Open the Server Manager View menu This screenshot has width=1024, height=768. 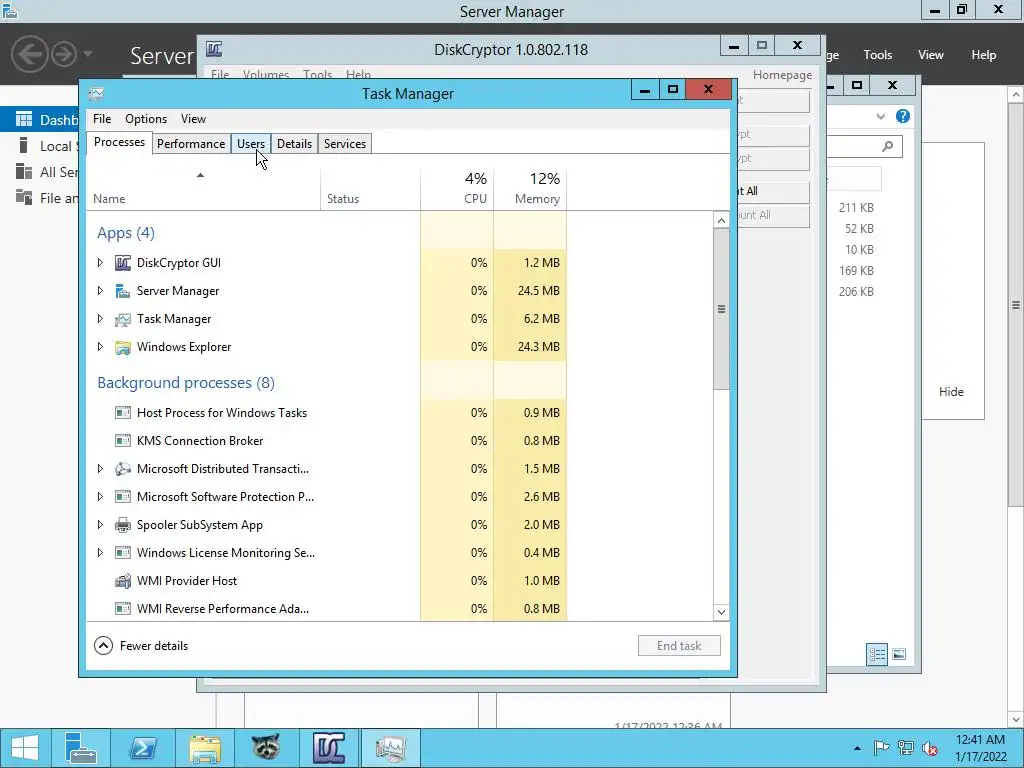tap(931, 55)
